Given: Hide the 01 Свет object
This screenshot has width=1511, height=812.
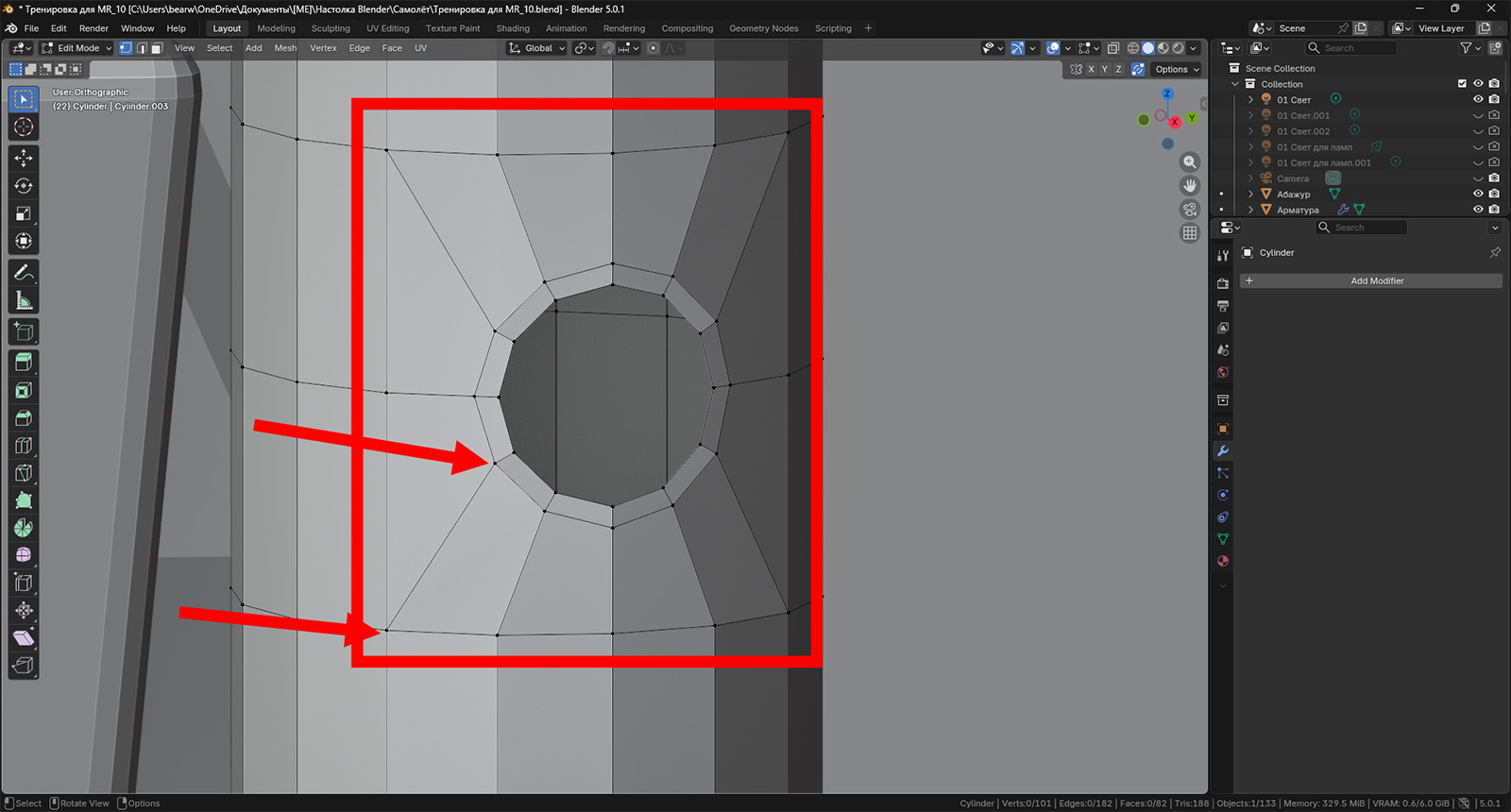Looking at the screenshot, I should 1478,99.
